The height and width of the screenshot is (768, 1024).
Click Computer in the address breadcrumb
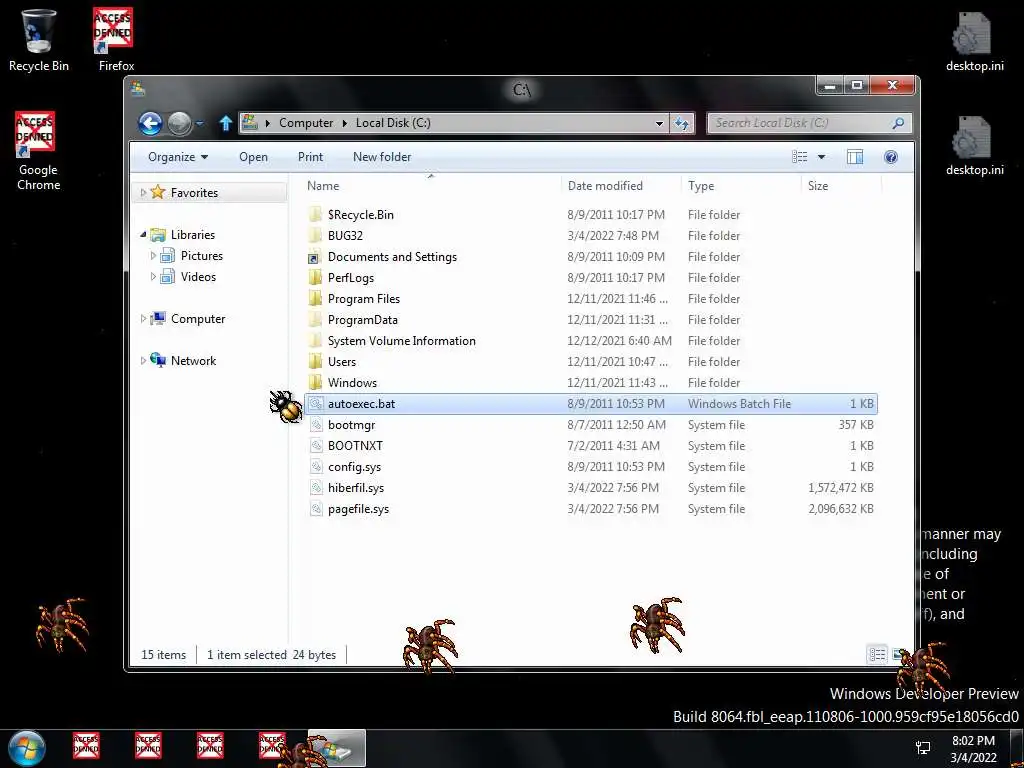[306, 123]
